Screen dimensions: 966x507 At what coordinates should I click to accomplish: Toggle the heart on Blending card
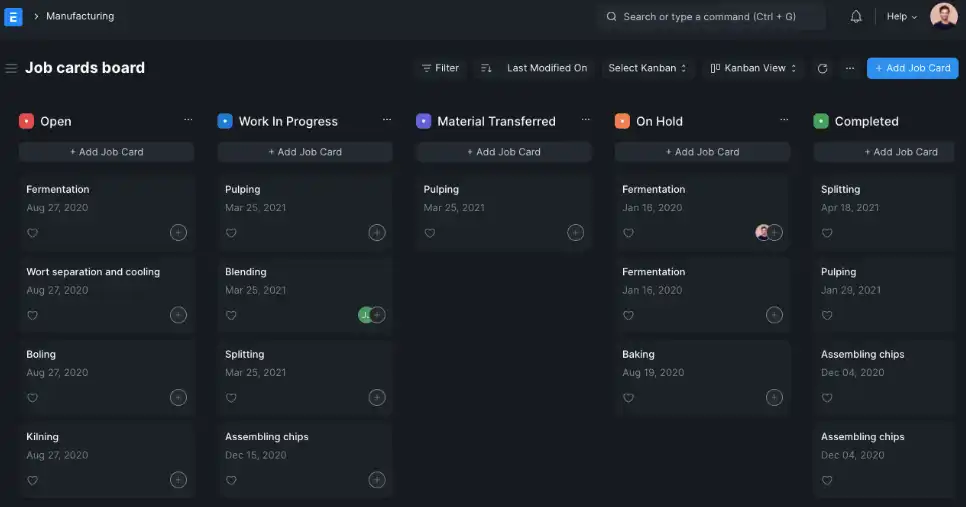coord(231,315)
